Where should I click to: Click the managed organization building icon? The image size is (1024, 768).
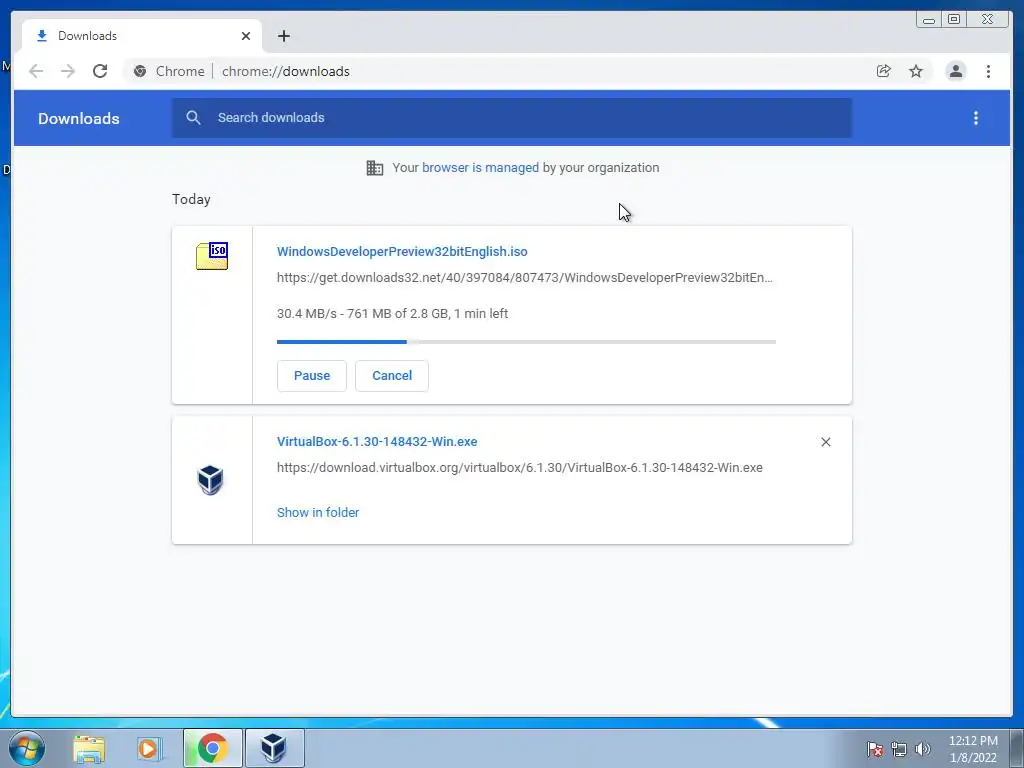pos(375,168)
